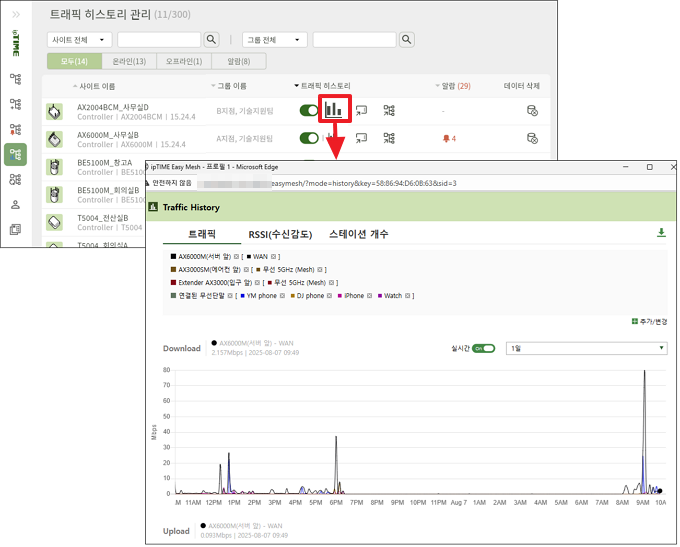Open traffic history chart for AX2004BCM_사무실D
680x547 pixels.
pyautogui.click(x=334, y=109)
